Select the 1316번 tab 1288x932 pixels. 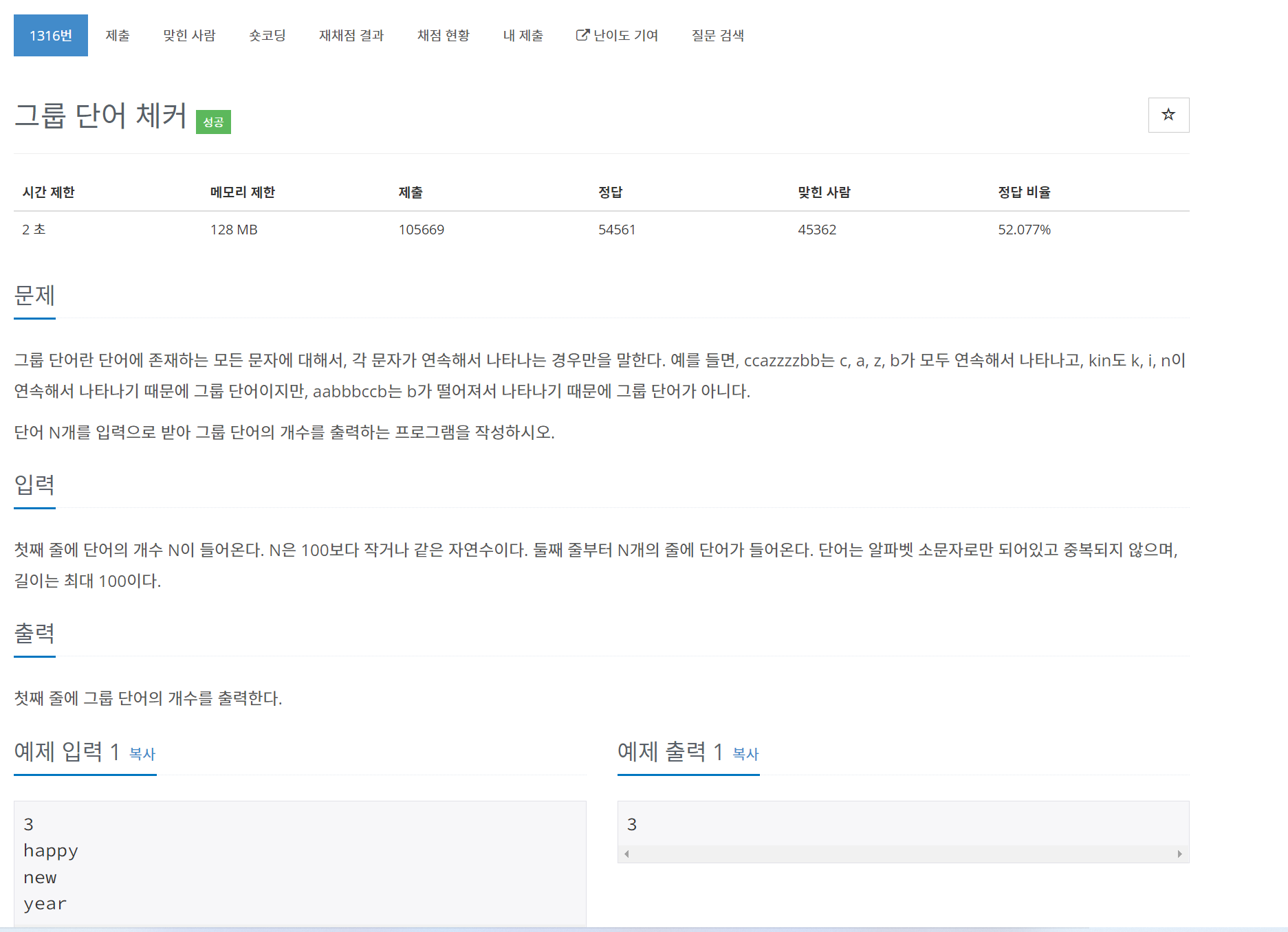coord(51,35)
